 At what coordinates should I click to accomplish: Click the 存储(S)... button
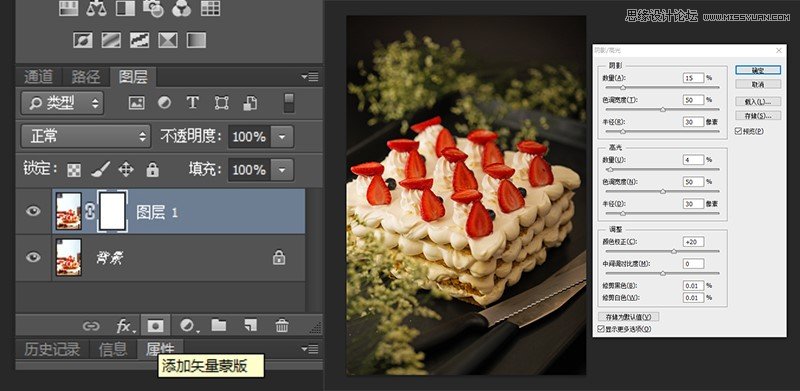758,115
